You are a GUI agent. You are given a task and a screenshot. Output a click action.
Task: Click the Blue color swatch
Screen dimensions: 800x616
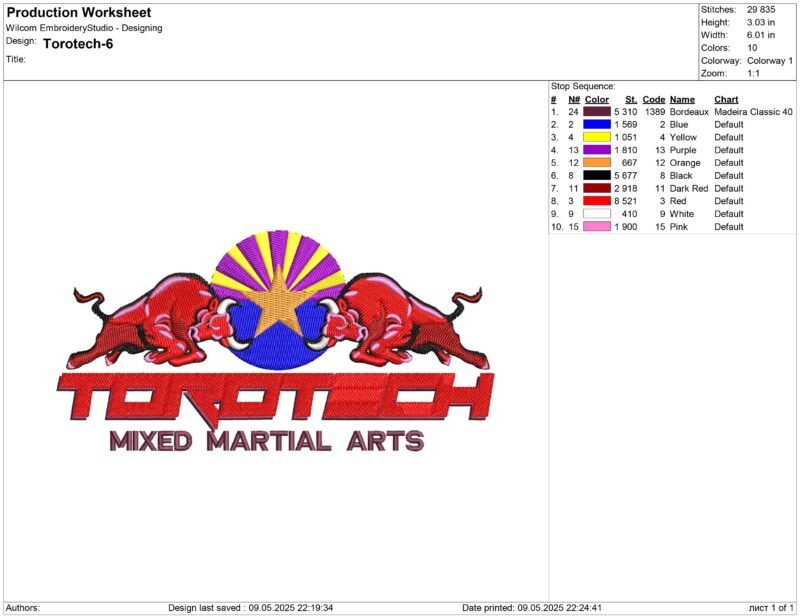[596, 125]
